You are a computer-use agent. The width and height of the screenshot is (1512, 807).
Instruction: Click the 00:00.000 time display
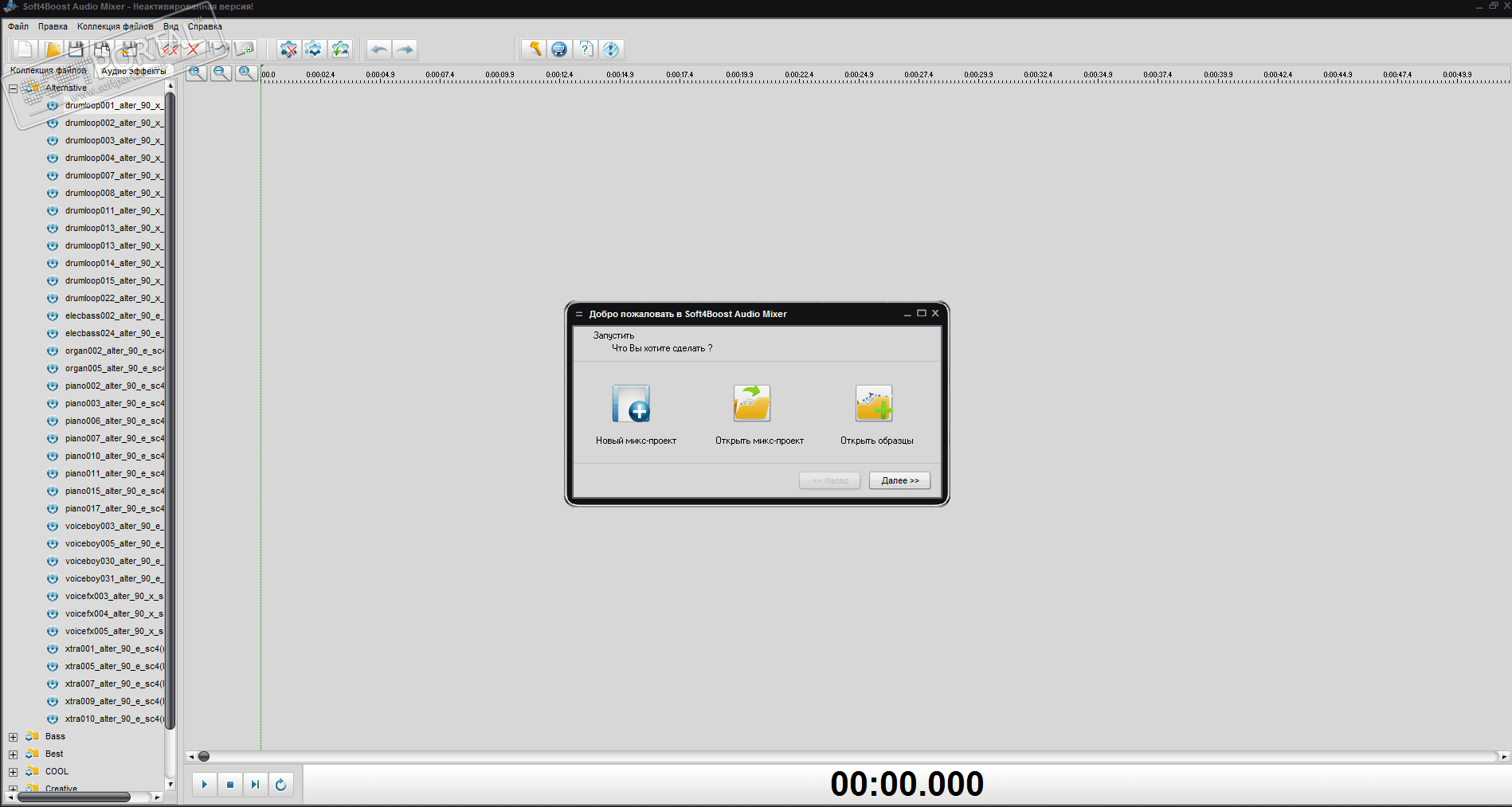coord(907,784)
